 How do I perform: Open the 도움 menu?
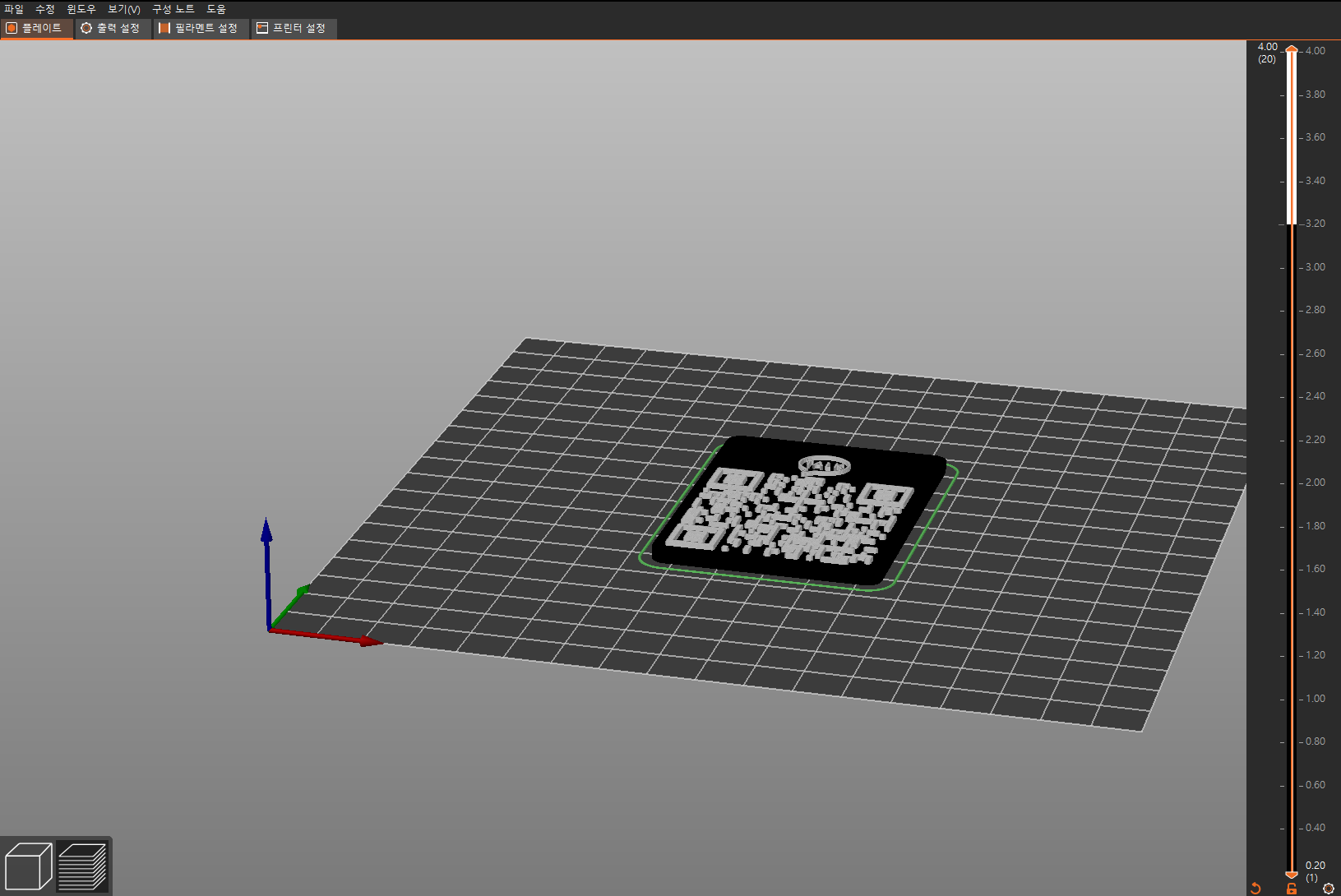pos(215,9)
